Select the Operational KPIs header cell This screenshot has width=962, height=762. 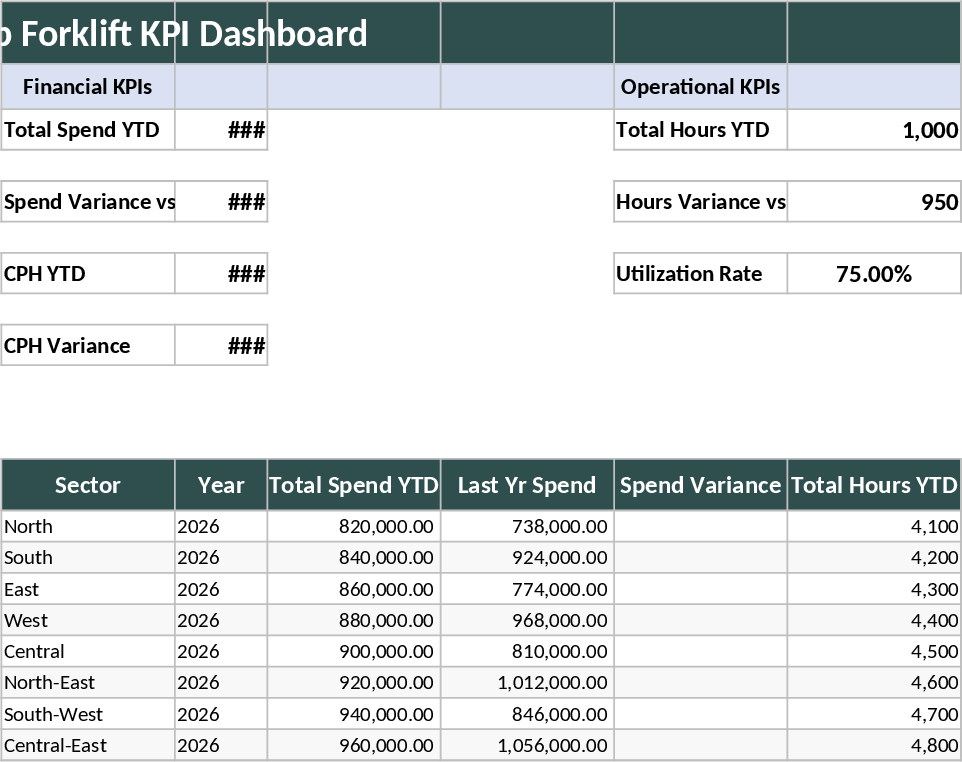pyautogui.click(x=700, y=87)
